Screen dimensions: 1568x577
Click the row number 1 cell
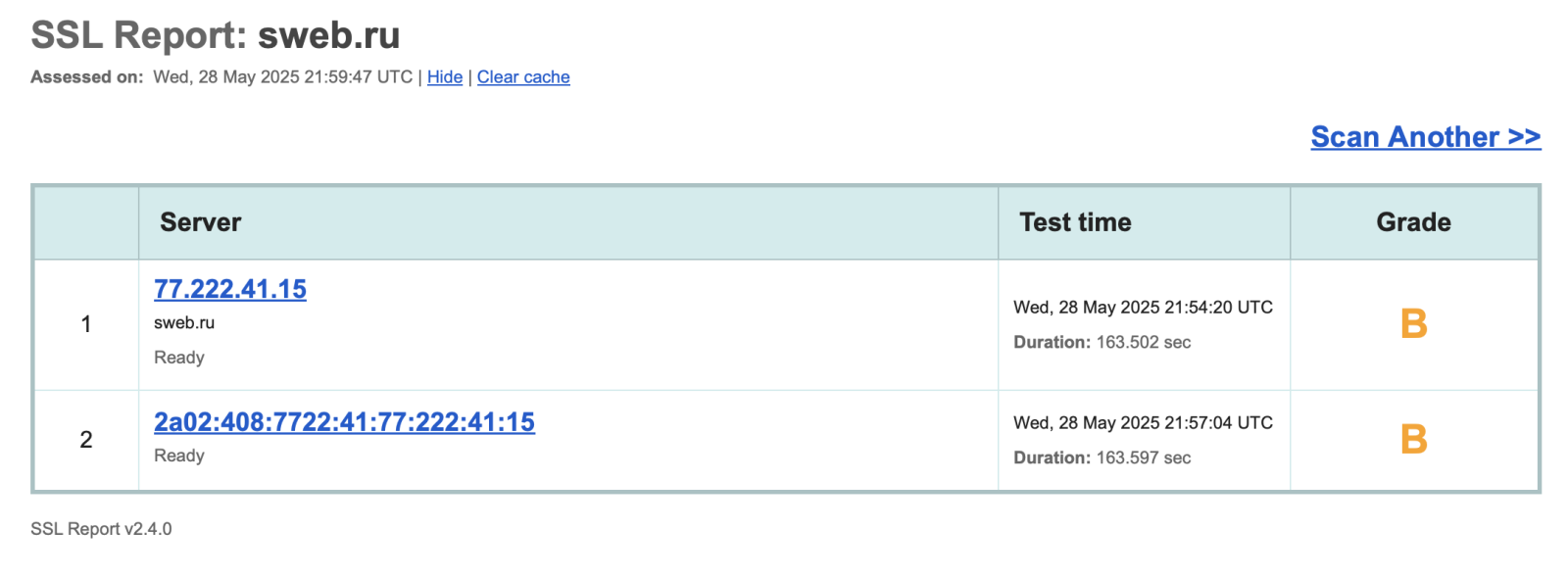[x=86, y=324]
